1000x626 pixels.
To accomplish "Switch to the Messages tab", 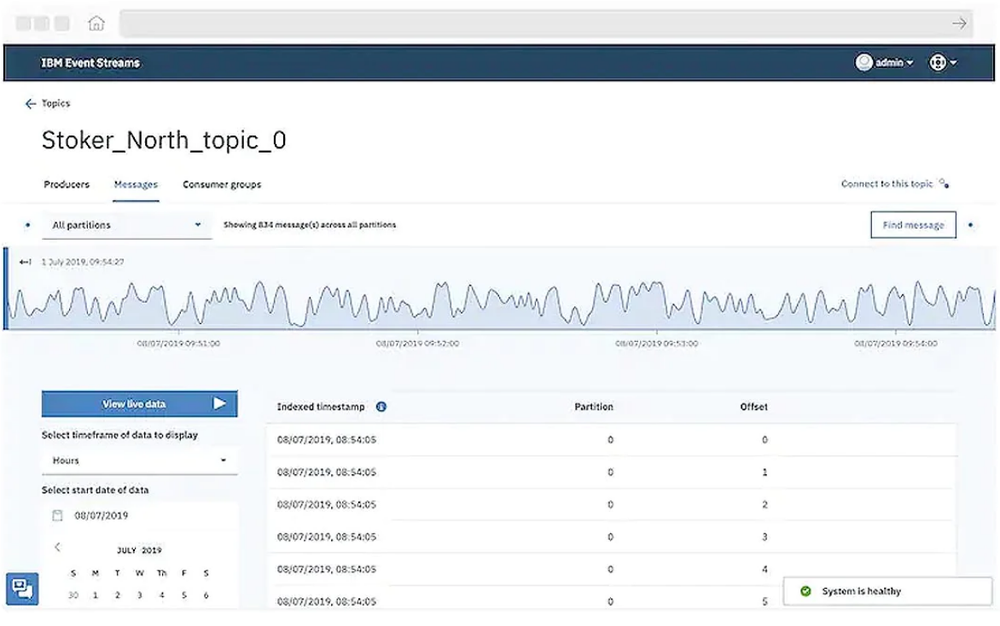I will [x=136, y=184].
